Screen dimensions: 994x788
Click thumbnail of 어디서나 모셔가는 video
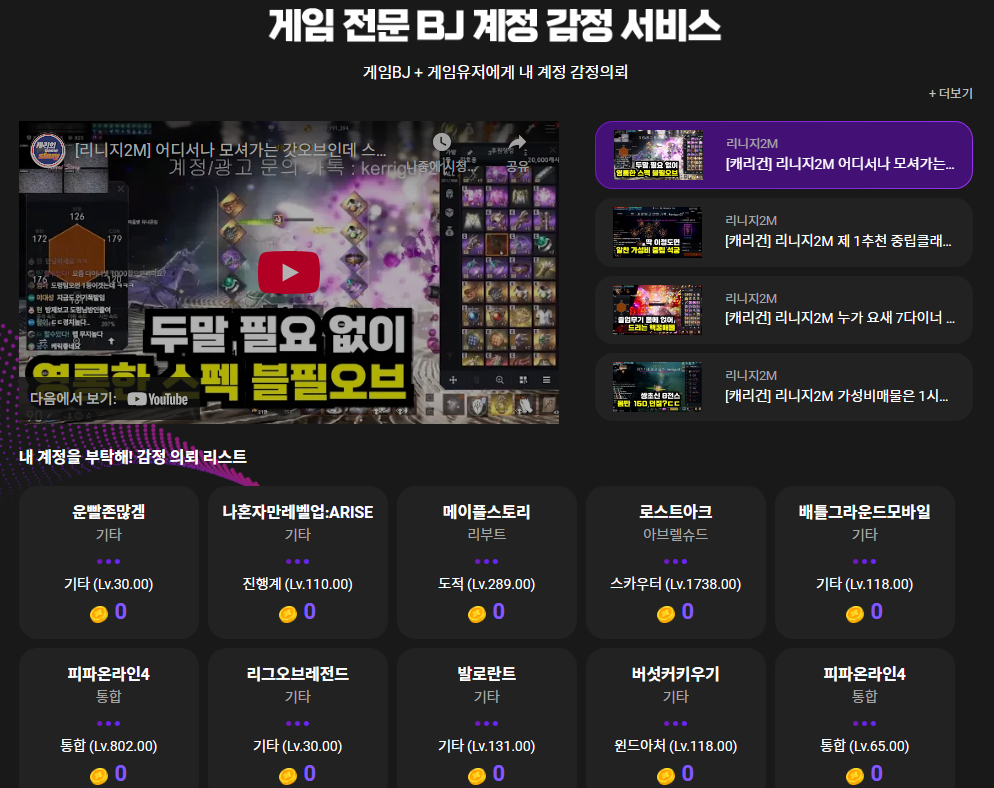pos(657,155)
